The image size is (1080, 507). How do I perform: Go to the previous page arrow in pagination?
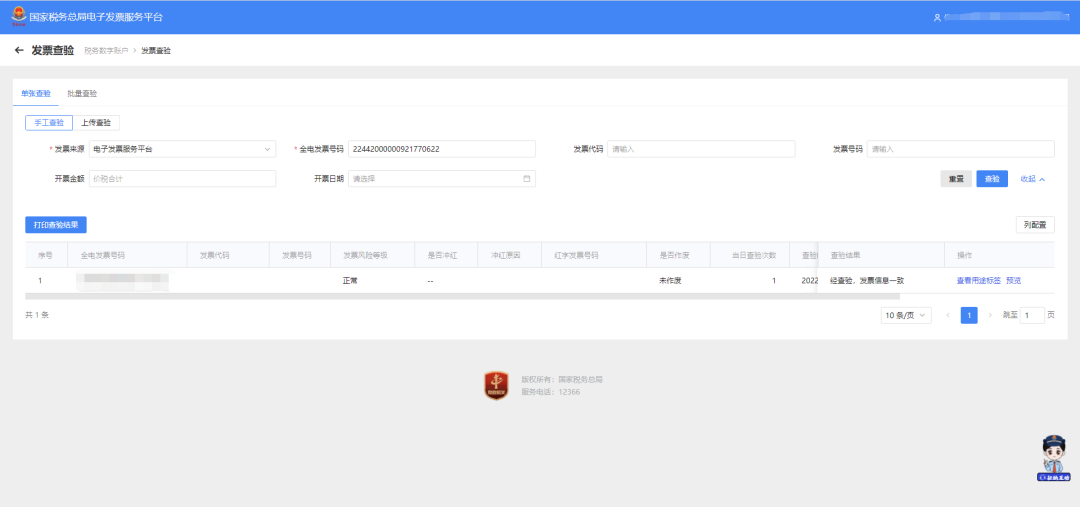(948, 315)
